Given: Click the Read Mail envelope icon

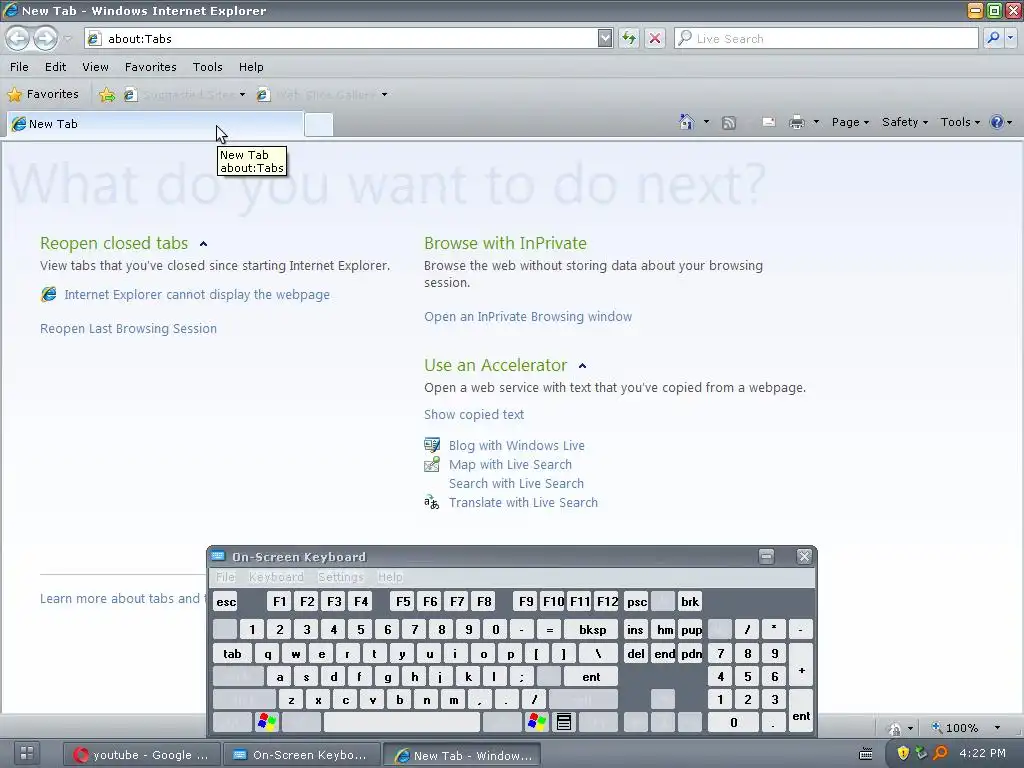Looking at the screenshot, I should pyautogui.click(x=769, y=122).
